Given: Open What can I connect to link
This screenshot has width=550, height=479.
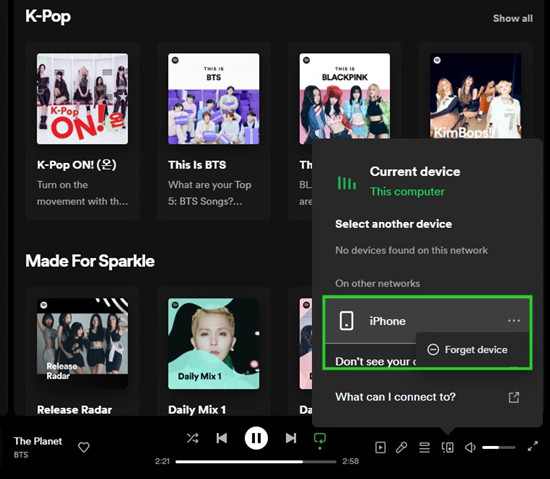Looking at the screenshot, I should [x=395, y=397].
